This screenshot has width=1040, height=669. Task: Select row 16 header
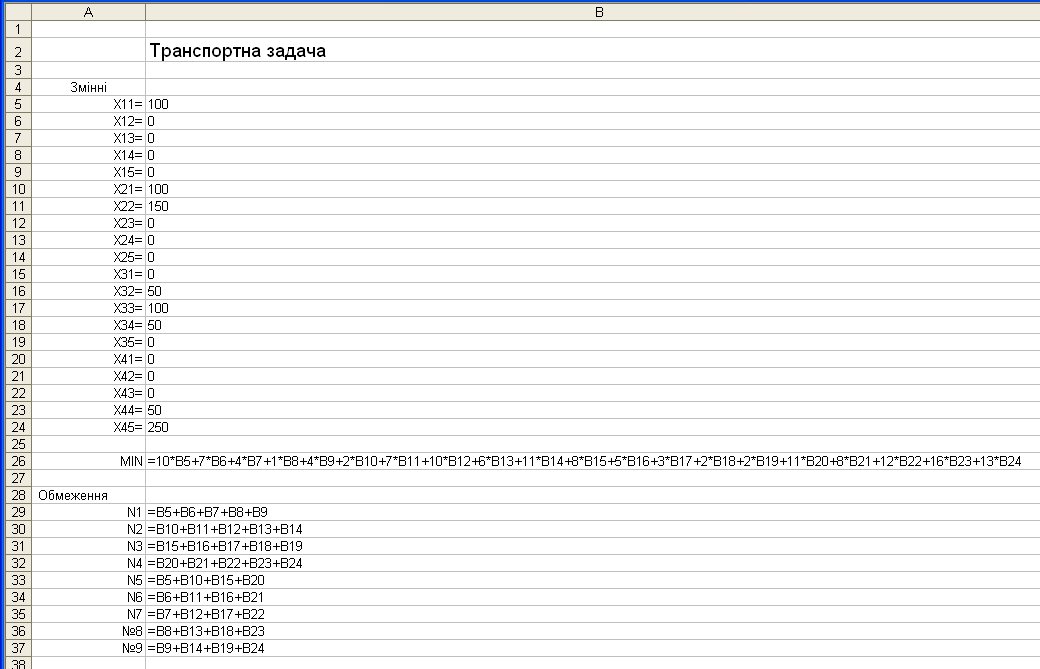coord(19,291)
